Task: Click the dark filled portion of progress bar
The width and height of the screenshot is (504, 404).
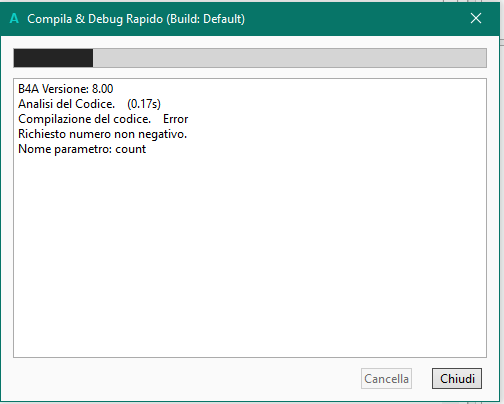Action: (x=53, y=58)
